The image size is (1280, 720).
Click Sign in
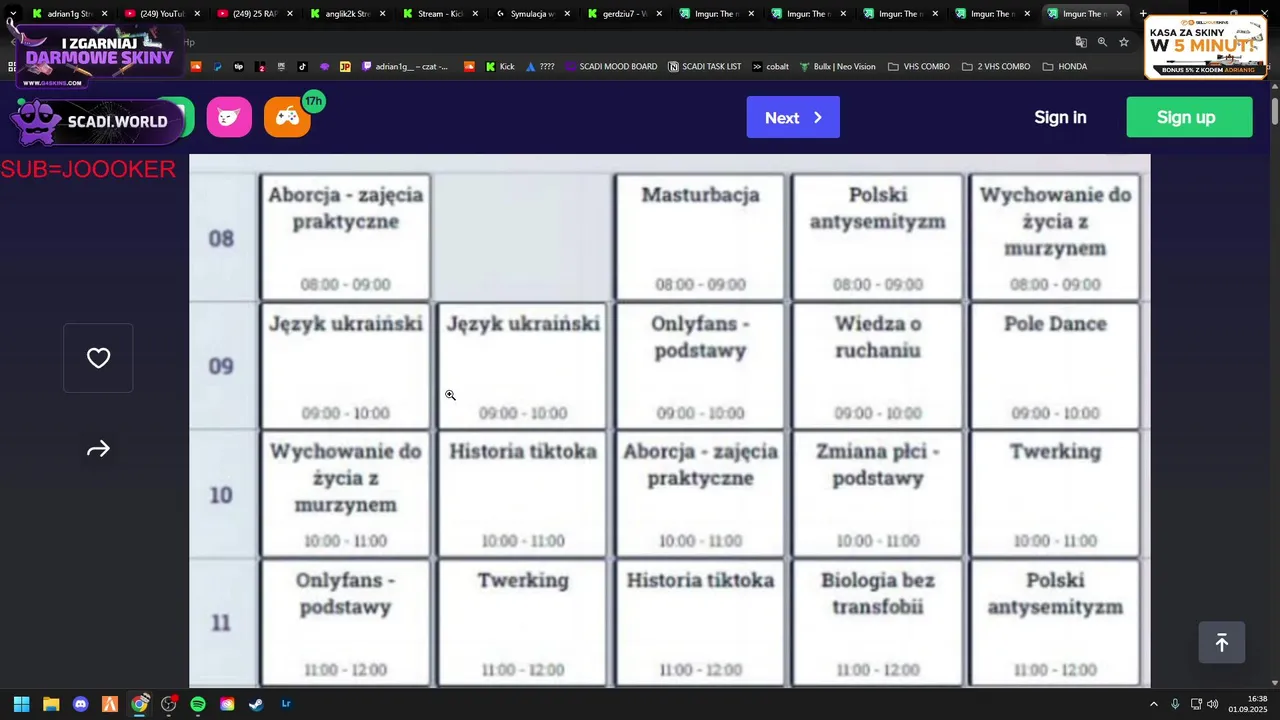[1060, 117]
